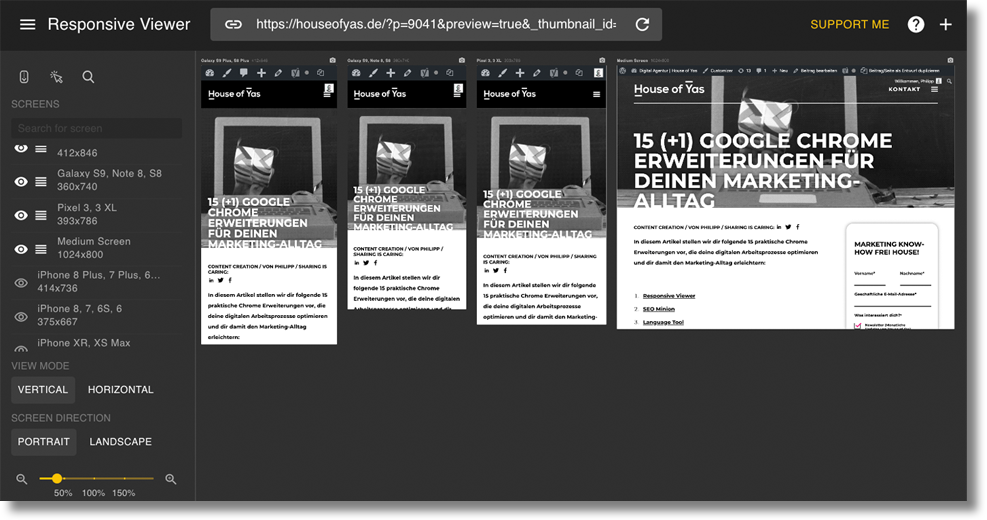
Task: Open Responsive Viewer link in Medium Screen preview
Action: [668, 296]
